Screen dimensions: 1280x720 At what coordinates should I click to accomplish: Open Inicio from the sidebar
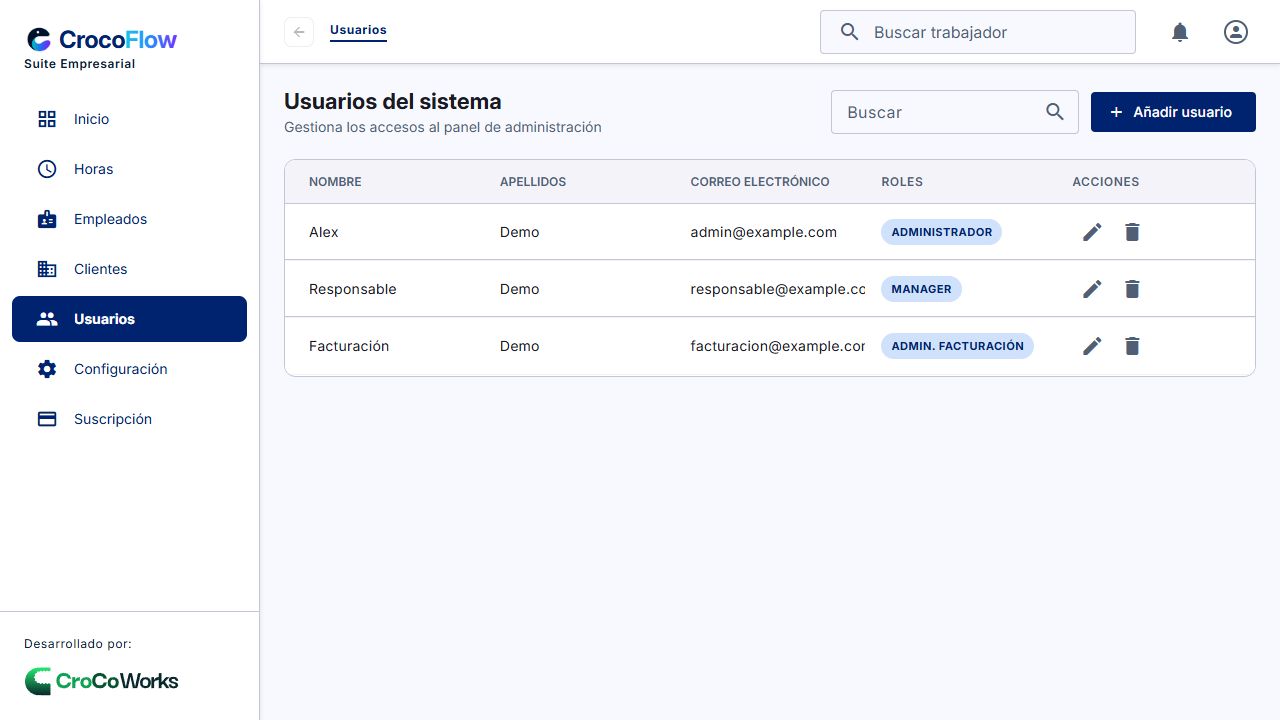pyautogui.click(x=129, y=119)
